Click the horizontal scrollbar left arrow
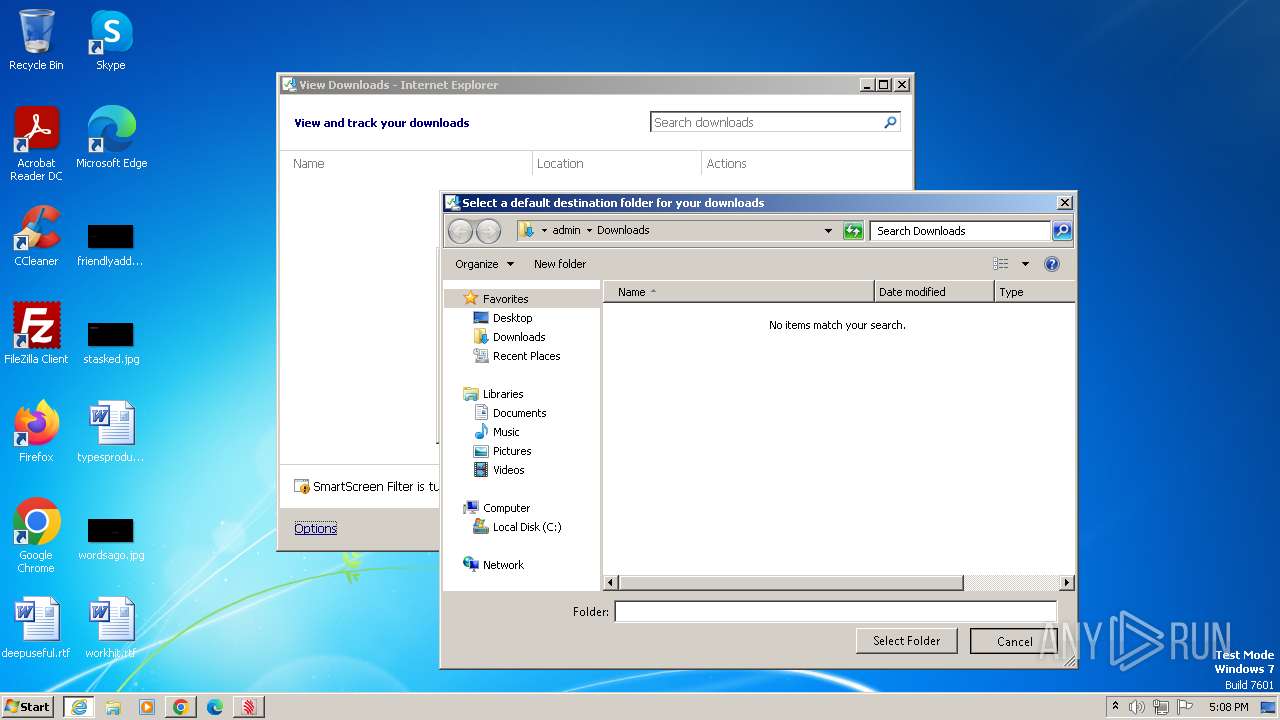Viewport: 1280px width, 720px height. click(611, 582)
